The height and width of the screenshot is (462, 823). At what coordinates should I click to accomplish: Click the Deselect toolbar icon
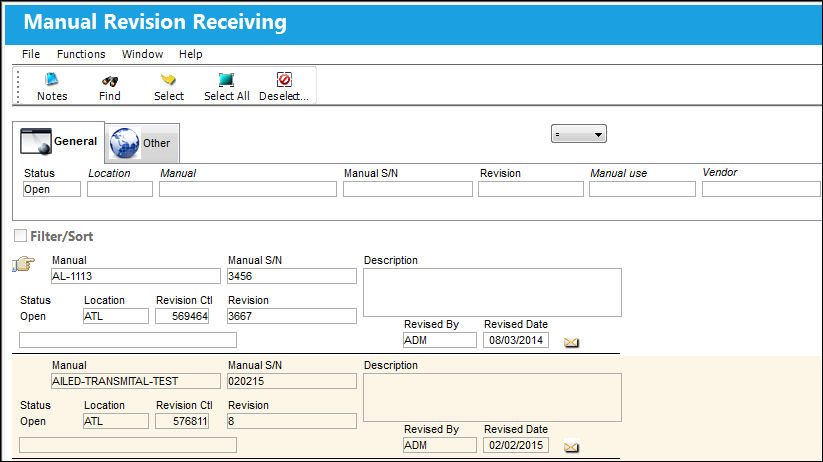[284, 80]
